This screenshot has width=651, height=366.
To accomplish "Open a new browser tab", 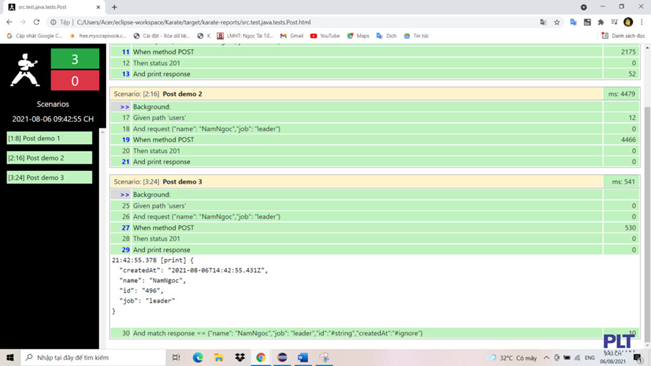I will (114, 7).
